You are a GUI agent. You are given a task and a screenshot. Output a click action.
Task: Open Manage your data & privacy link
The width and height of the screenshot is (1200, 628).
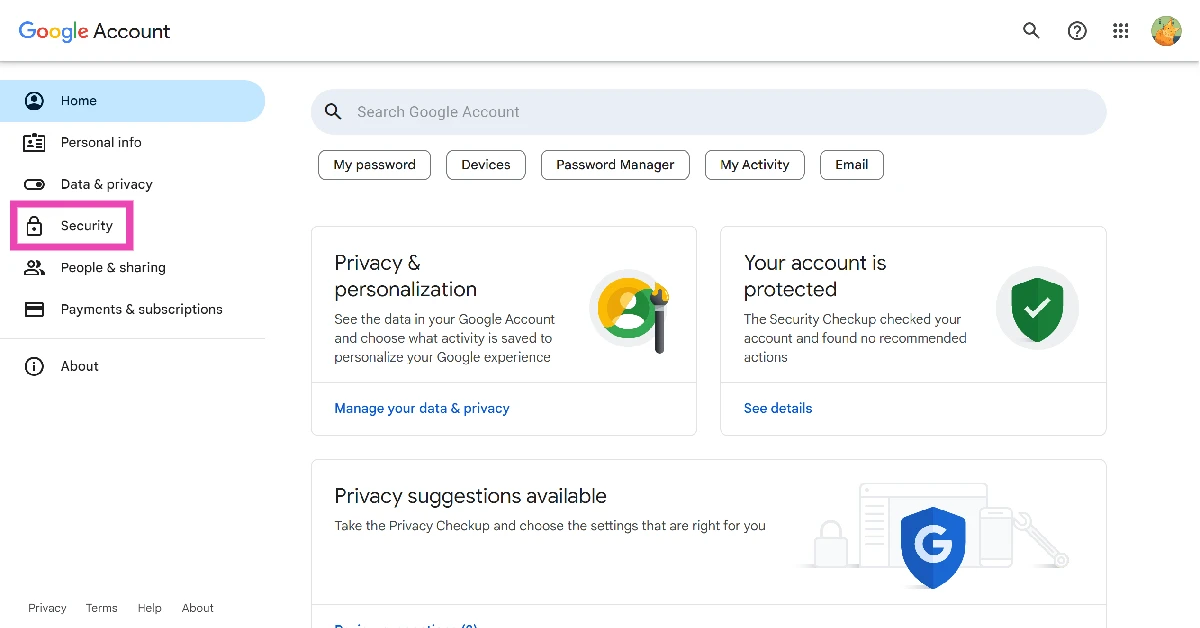pos(422,408)
